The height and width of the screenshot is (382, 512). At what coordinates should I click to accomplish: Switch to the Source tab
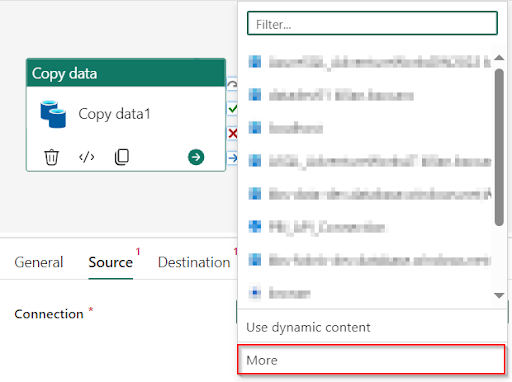[111, 262]
